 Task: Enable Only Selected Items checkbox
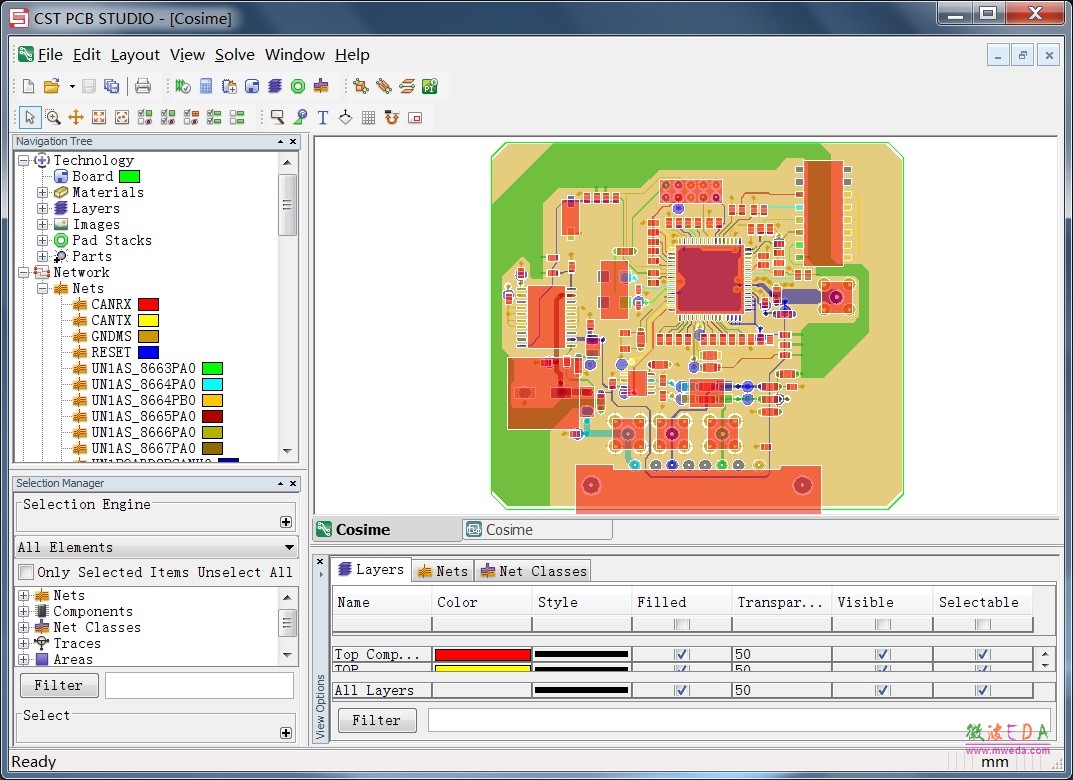pyautogui.click(x=26, y=572)
